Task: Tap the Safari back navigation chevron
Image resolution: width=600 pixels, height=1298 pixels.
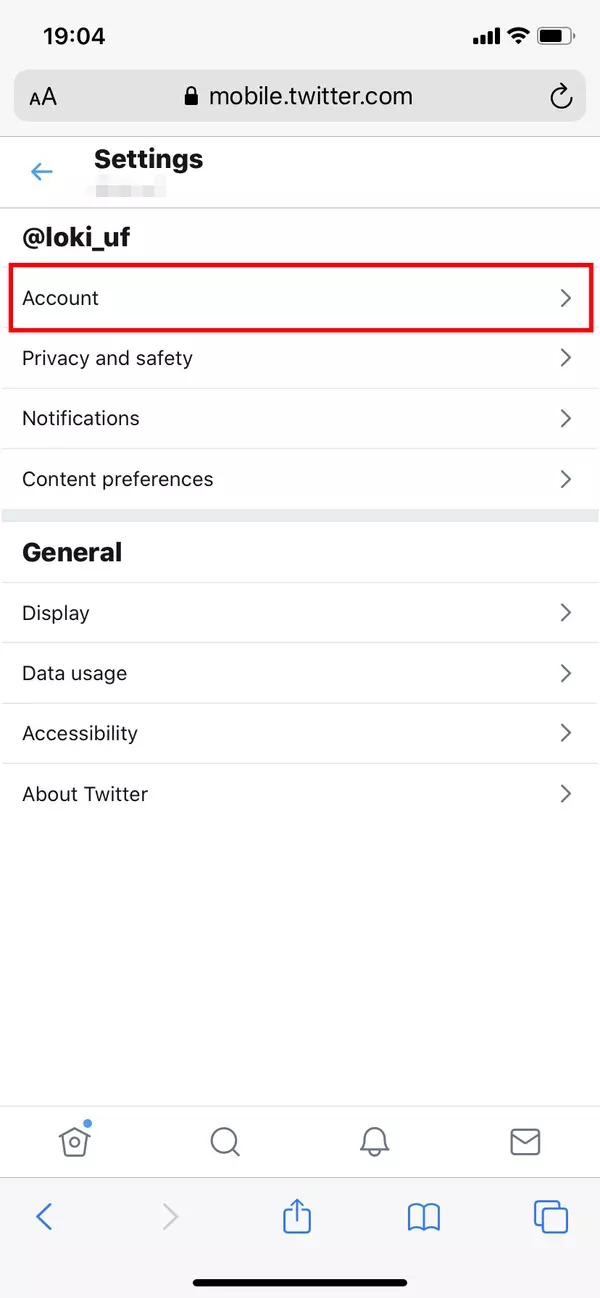Action: point(44,1217)
